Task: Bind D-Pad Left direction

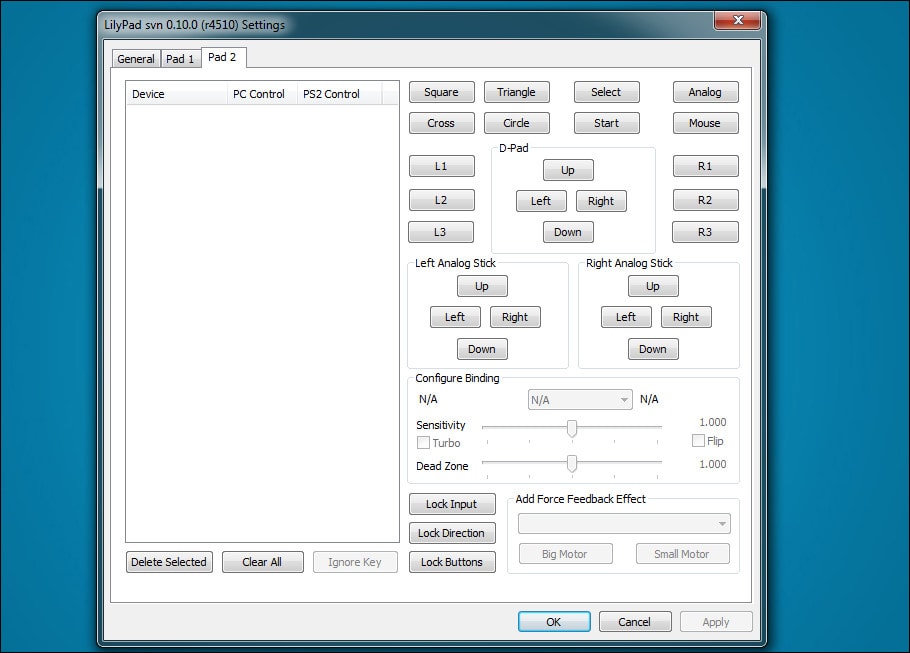Action: click(x=541, y=201)
